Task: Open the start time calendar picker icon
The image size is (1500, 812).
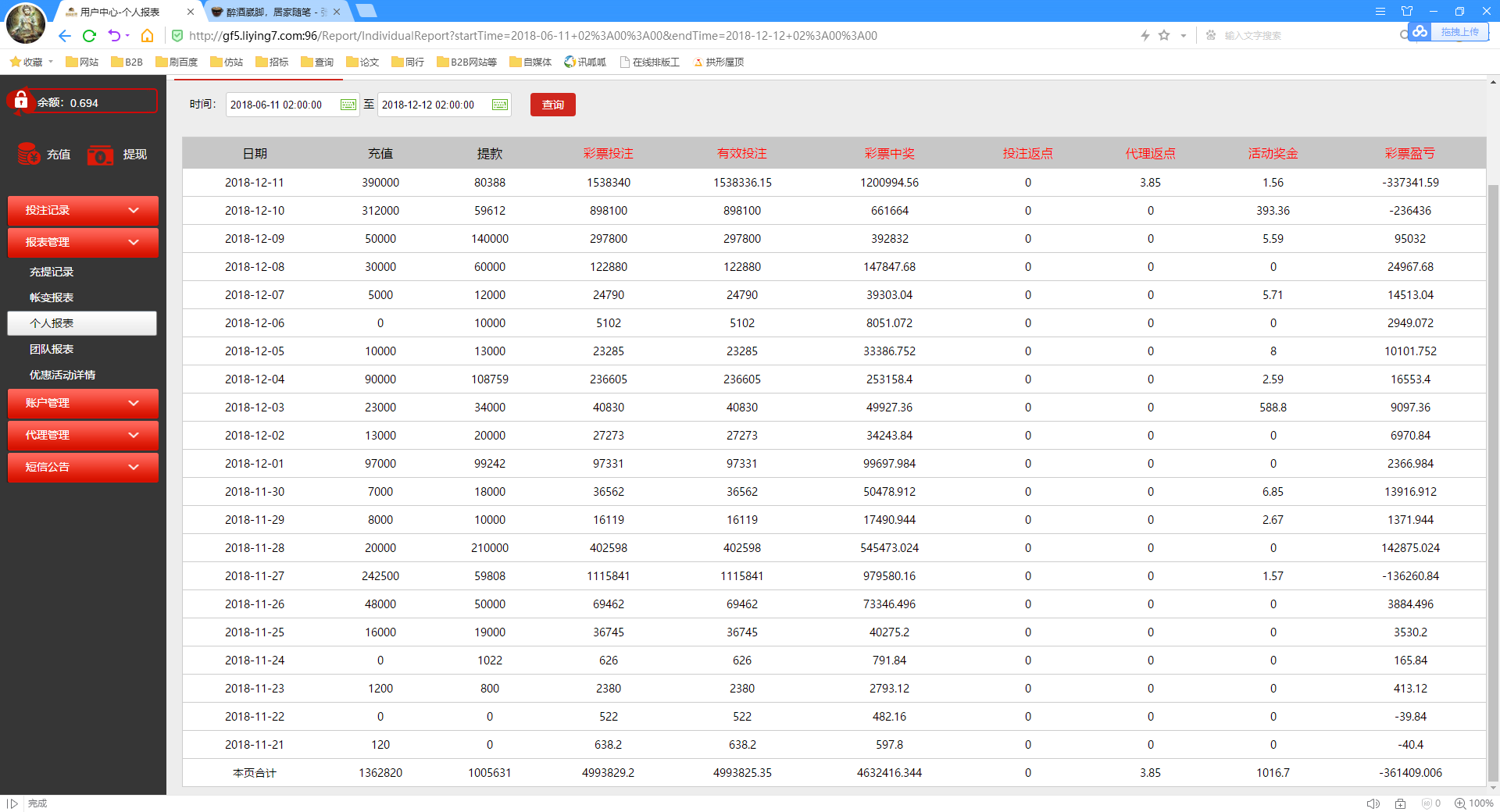Action: coord(348,105)
